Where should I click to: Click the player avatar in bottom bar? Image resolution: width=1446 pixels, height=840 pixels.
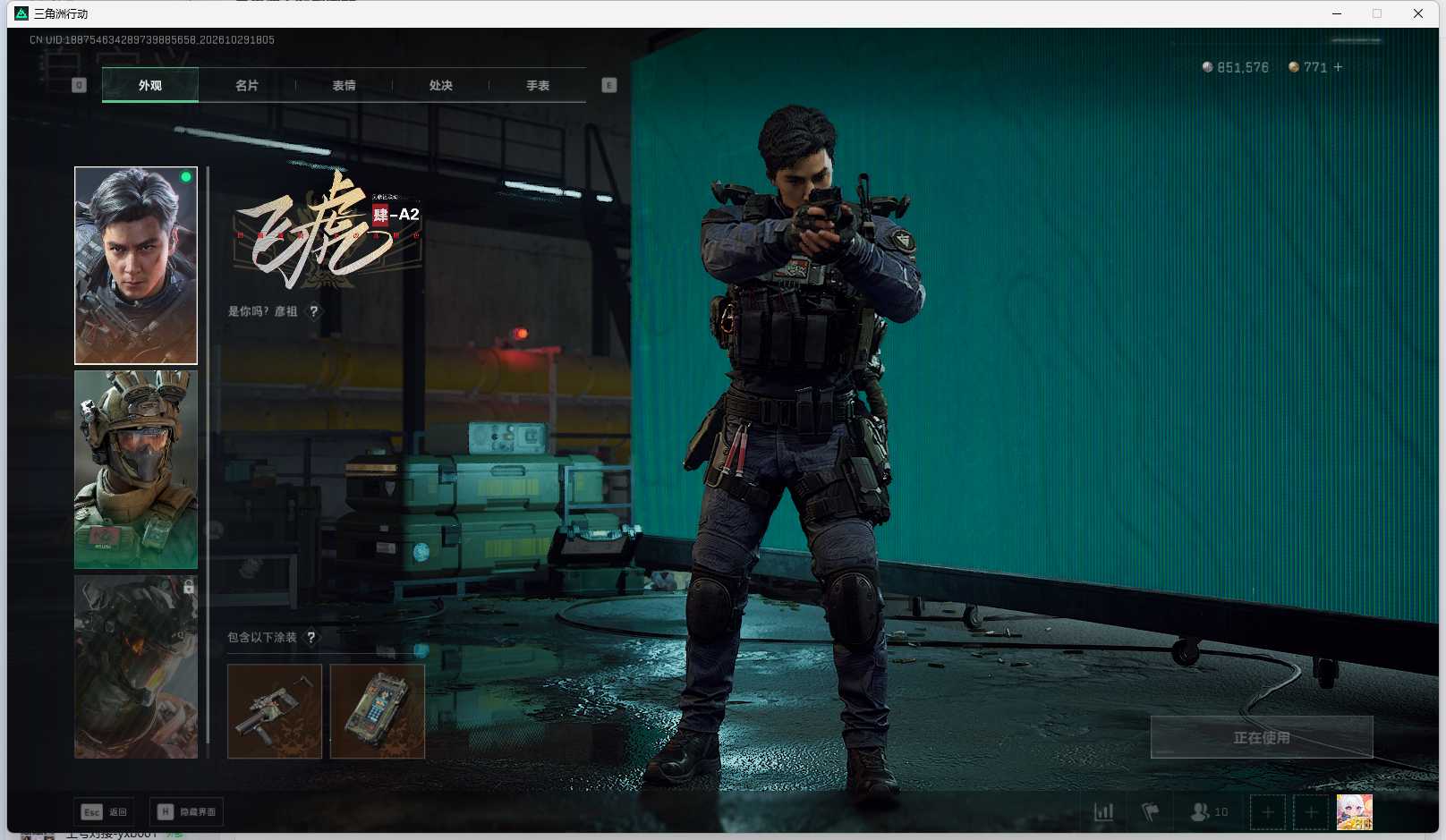point(1355,812)
